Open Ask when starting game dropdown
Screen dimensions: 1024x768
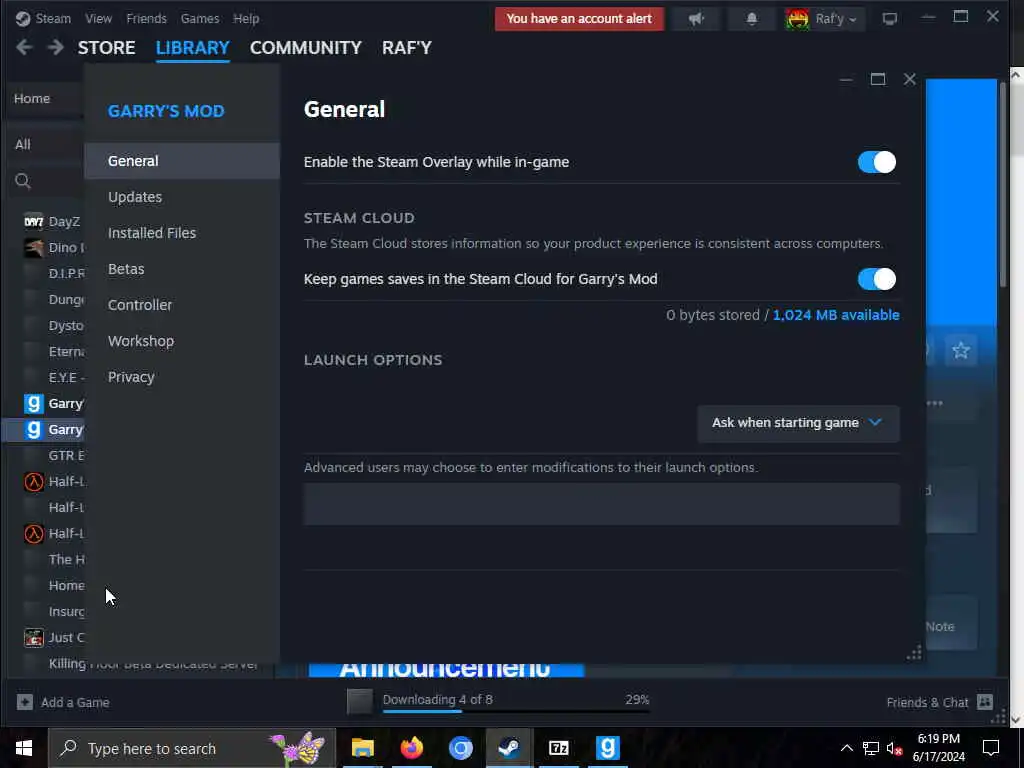click(x=798, y=423)
